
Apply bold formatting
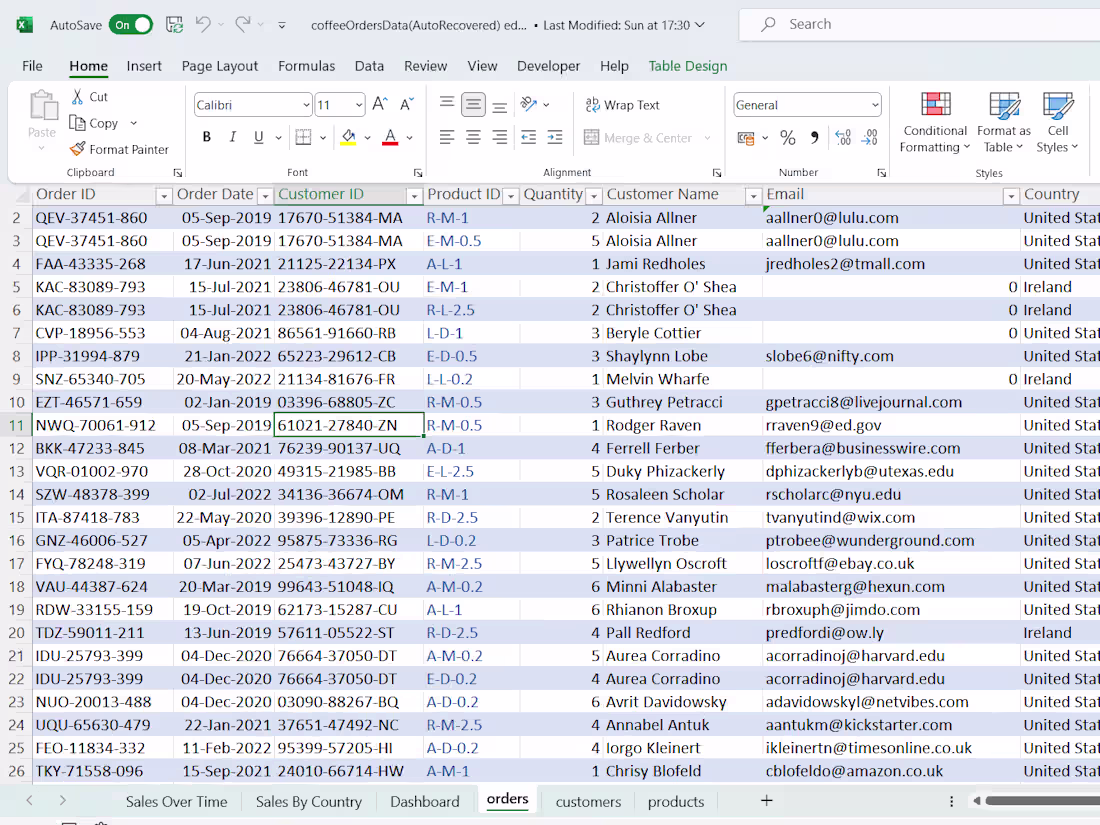(x=206, y=137)
